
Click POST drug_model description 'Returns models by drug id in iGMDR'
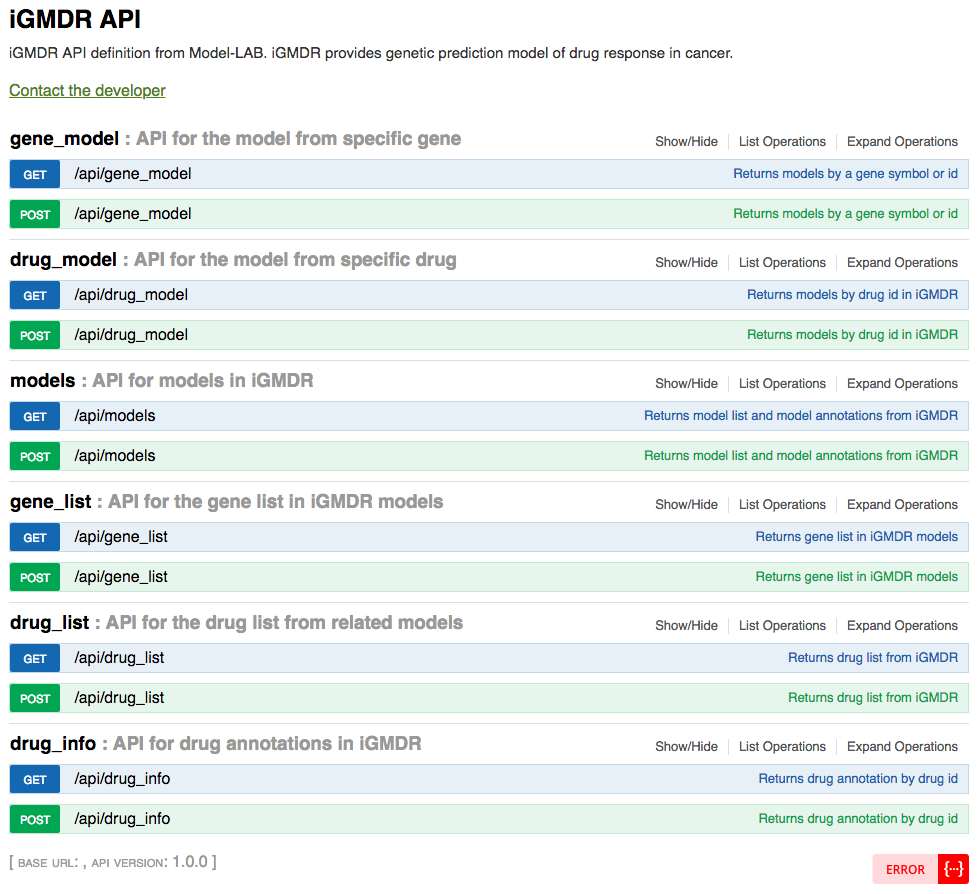[x=852, y=335]
